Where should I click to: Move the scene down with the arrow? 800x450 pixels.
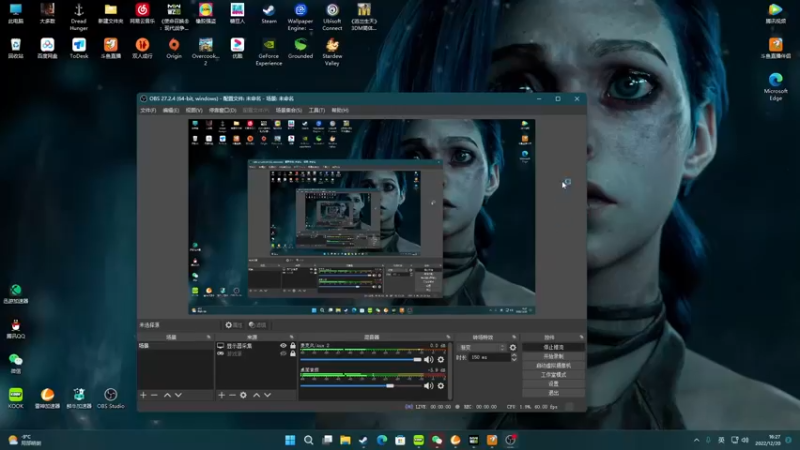coord(178,395)
